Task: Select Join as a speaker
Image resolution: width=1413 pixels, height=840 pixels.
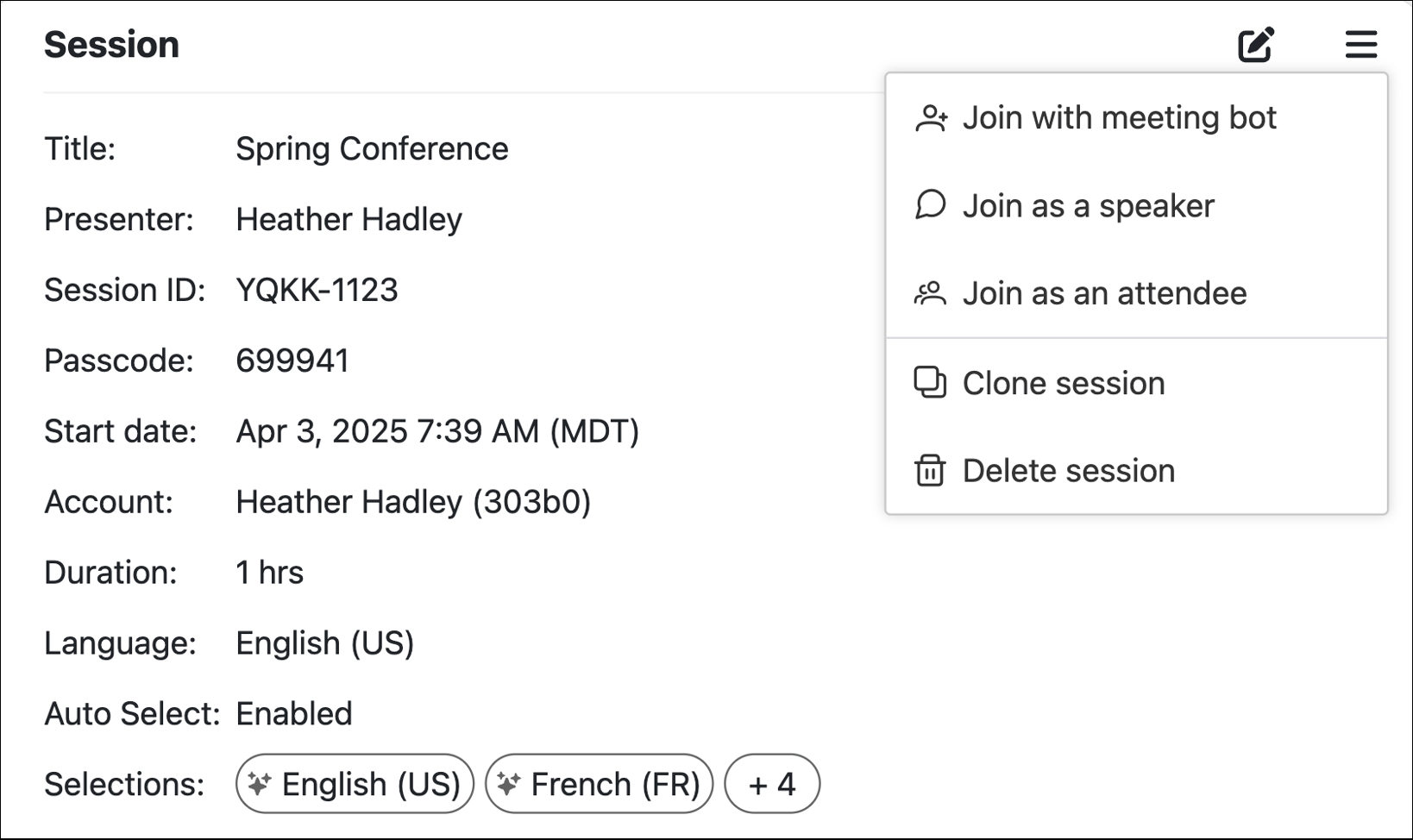Action: point(1089,205)
